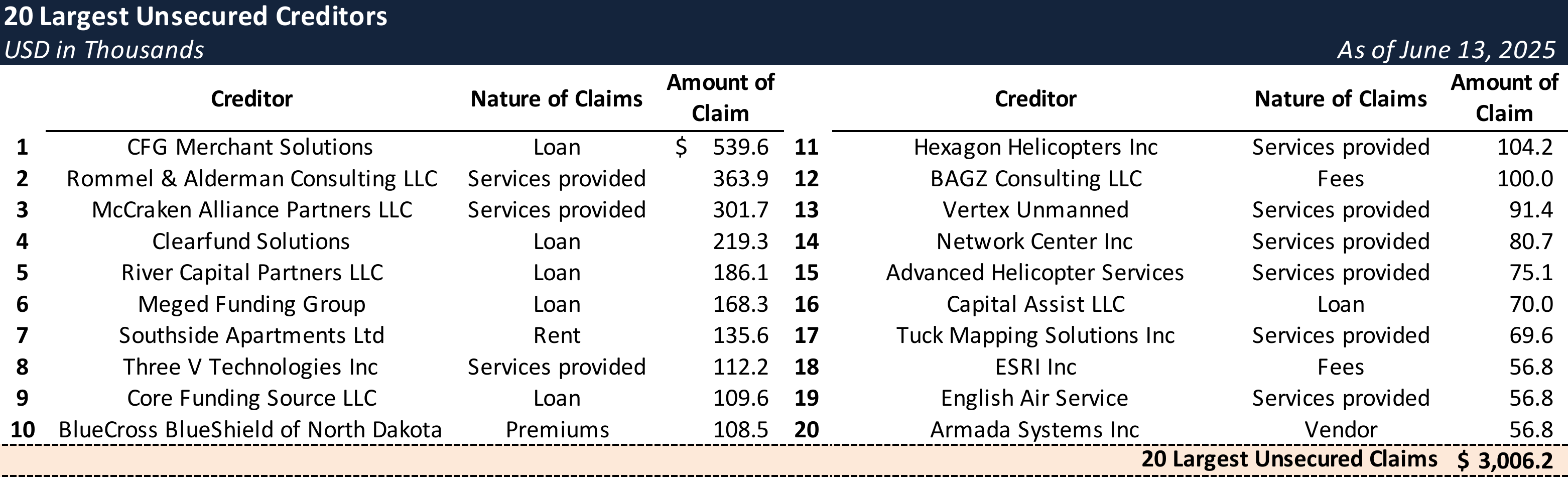Click the left 'Creditor' column header
Viewport: 1568px width, 477px height.
click(251, 99)
